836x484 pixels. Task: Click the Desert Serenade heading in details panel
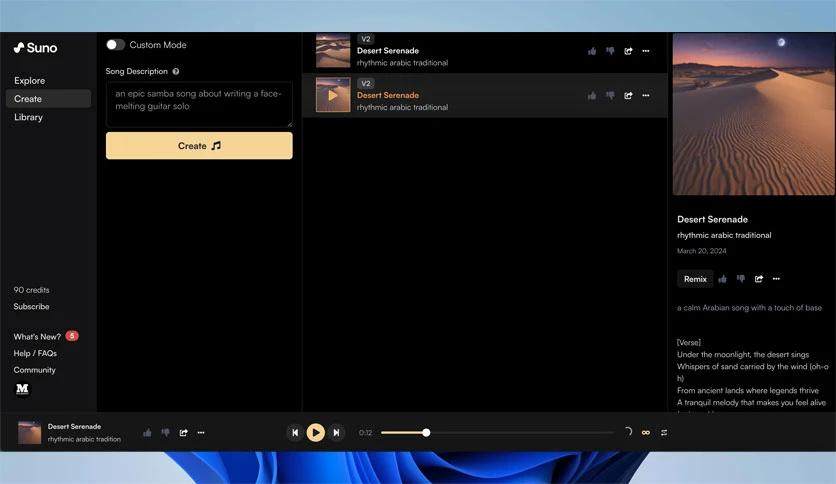click(712, 219)
